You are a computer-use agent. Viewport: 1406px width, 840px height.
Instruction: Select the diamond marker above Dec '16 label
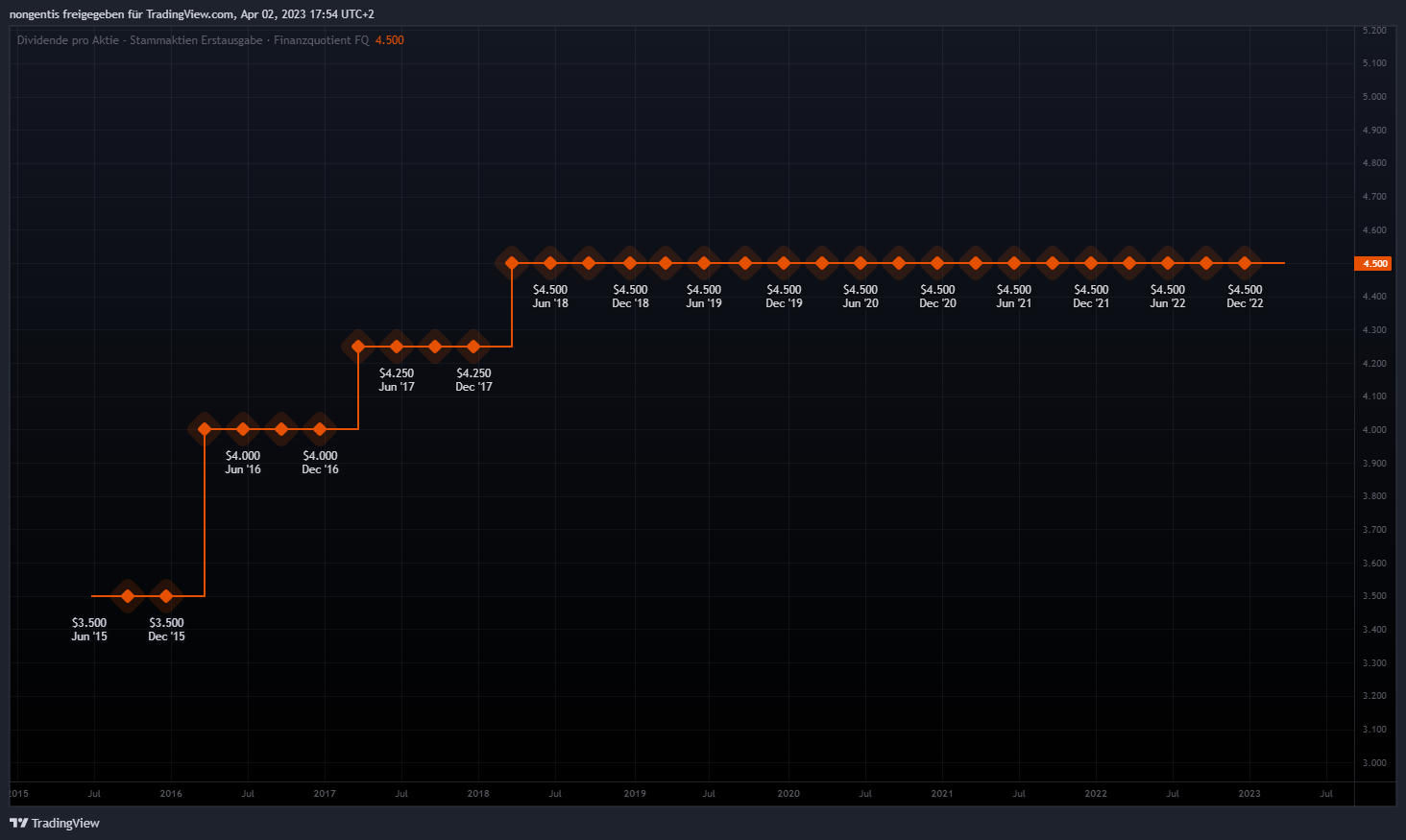[x=320, y=429]
